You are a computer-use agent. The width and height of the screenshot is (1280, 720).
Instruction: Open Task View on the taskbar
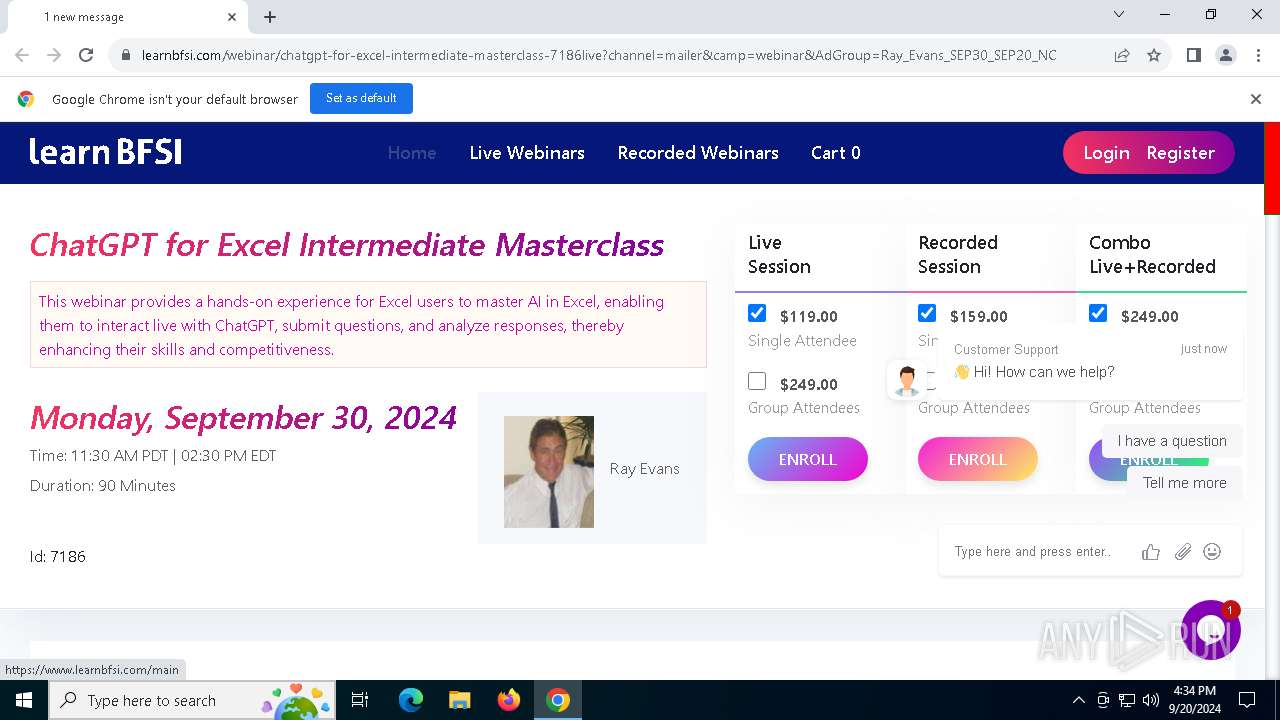pyautogui.click(x=360, y=700)
